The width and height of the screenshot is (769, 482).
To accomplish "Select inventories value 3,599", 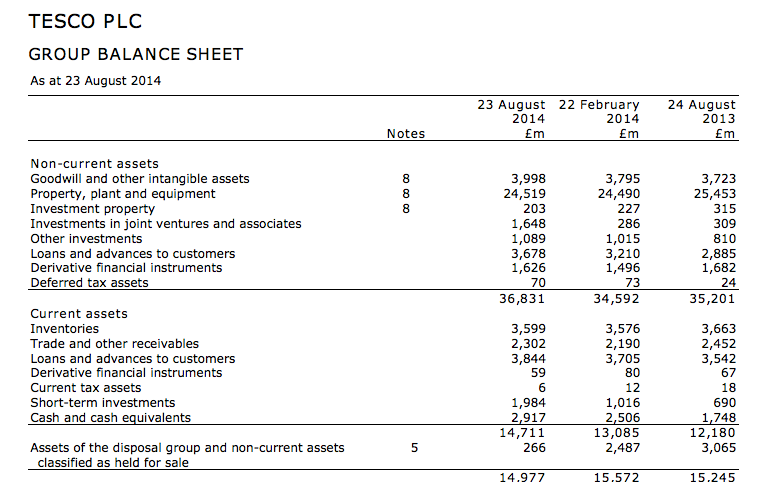I will 528,329.
